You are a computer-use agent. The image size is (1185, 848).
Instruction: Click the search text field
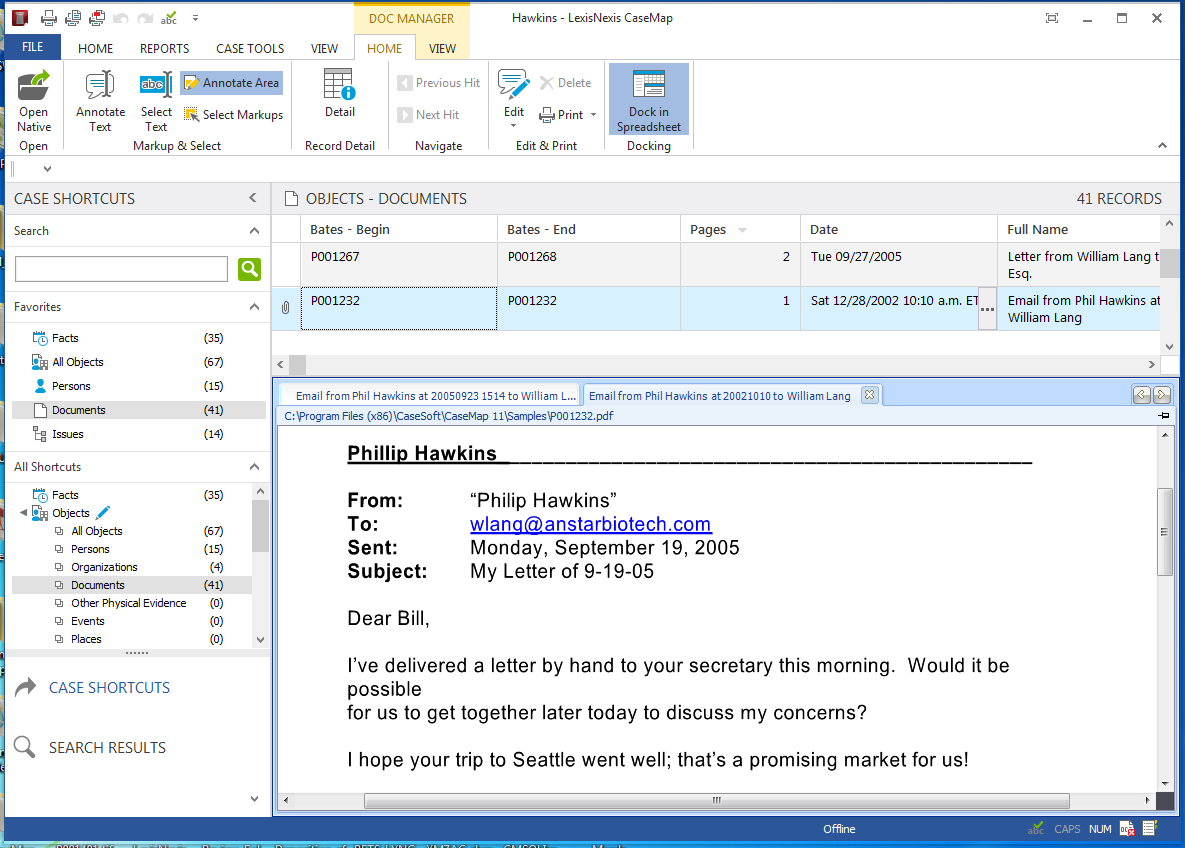121,268
